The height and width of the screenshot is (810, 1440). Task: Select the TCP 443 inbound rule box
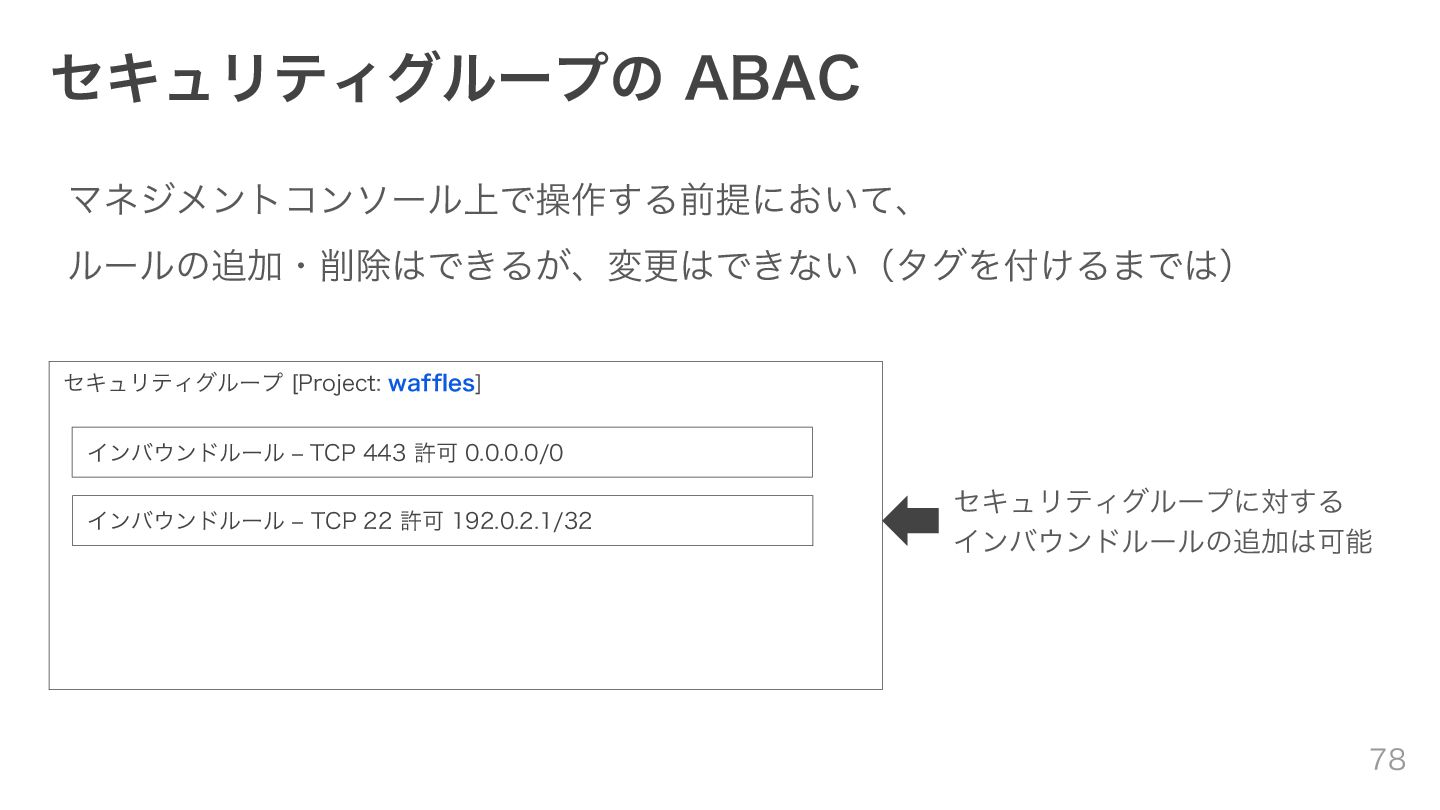click(x=442, y=452)
